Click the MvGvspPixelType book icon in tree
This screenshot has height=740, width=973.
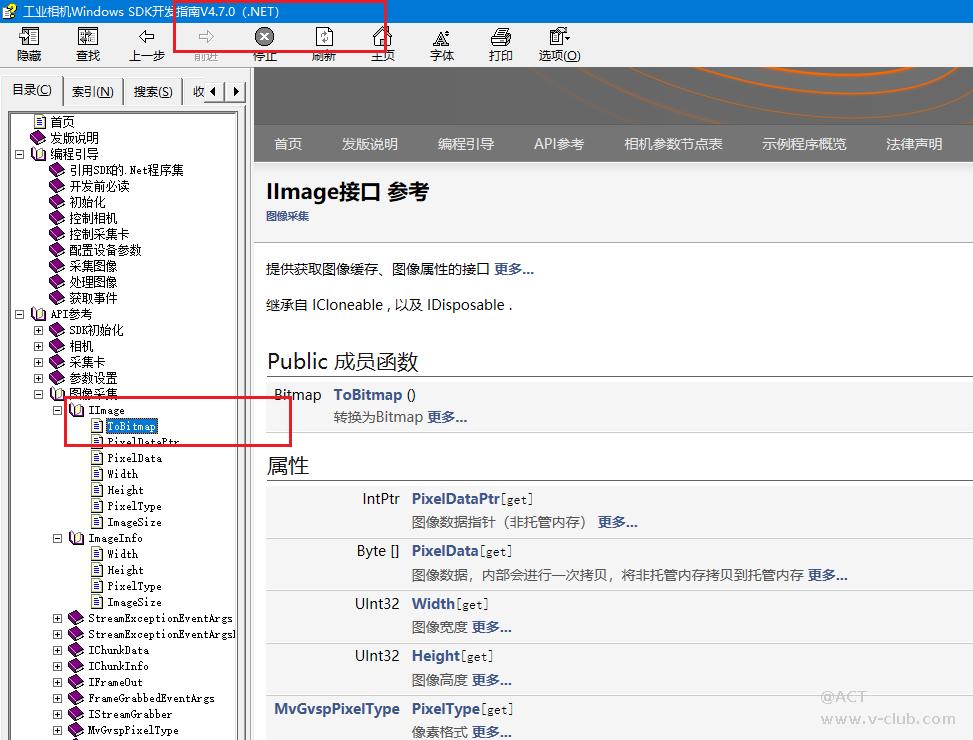click(x=76, y=730)
